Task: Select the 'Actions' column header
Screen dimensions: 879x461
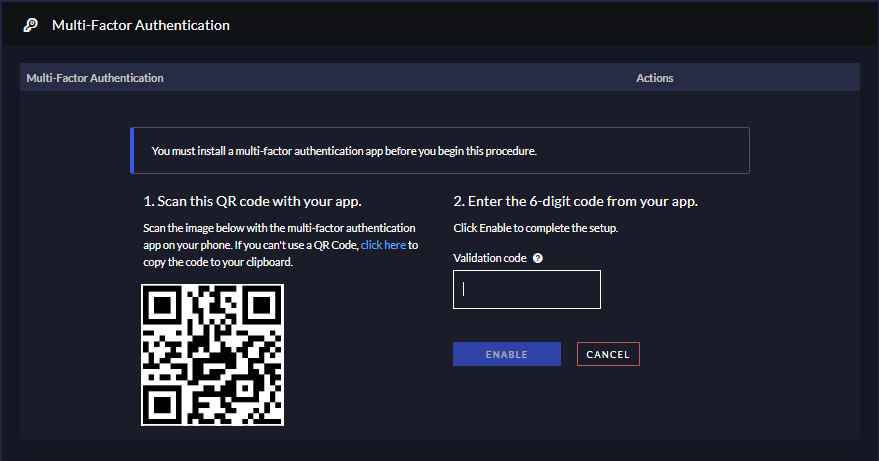Action: (655, 78)
